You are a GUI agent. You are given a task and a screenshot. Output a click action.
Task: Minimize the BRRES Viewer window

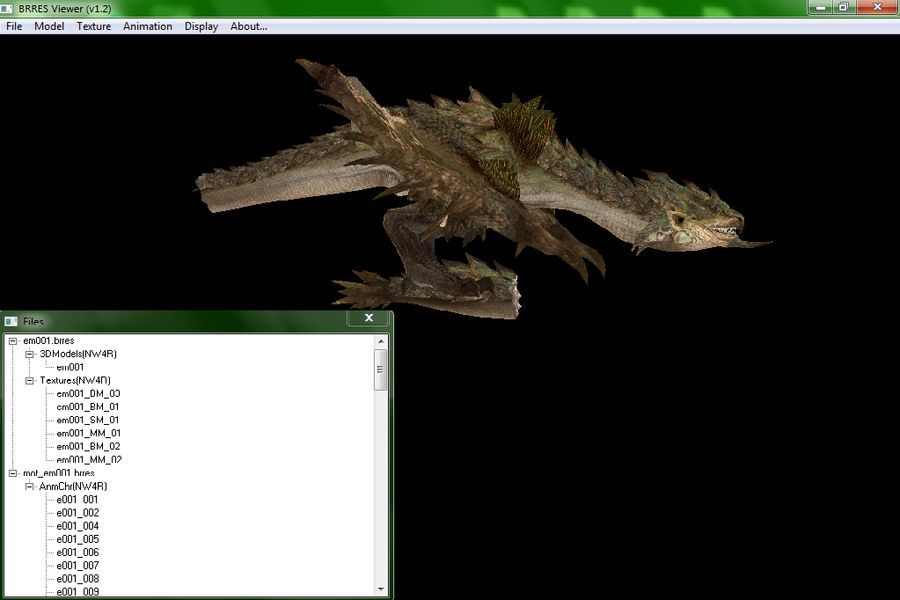pos(821,7)
